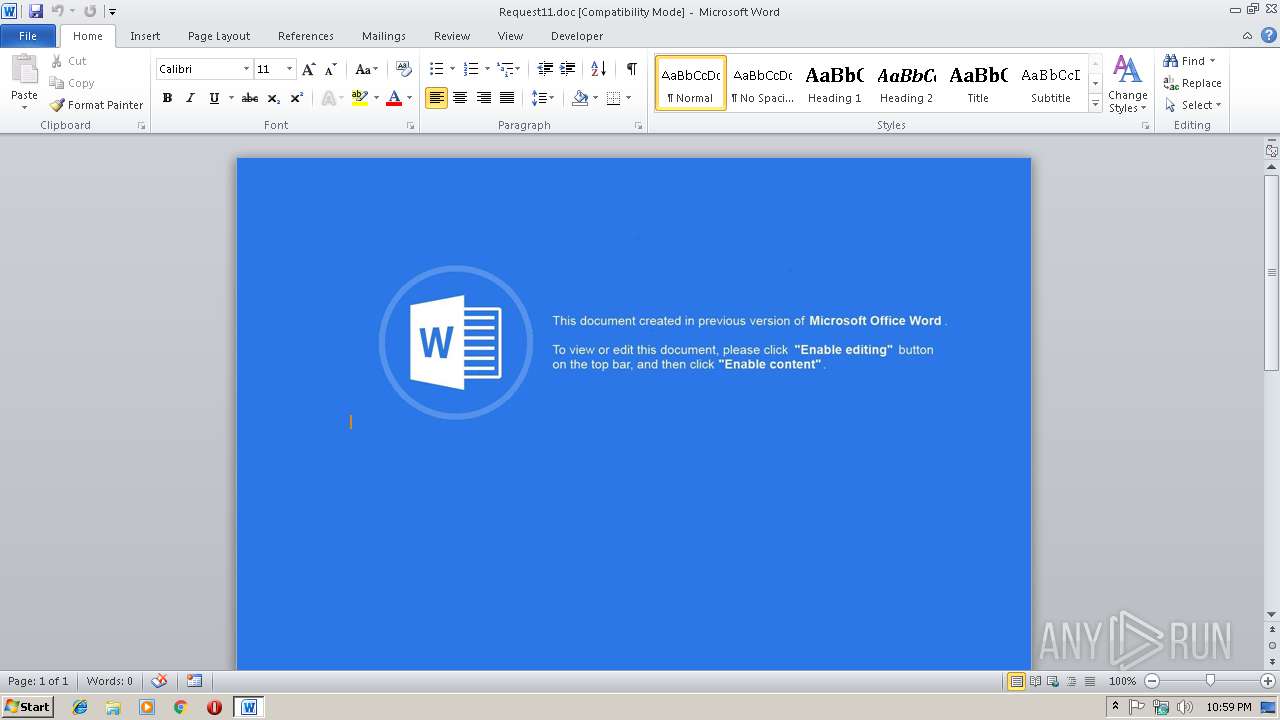
Task: Click the Paste clipboard icon
Action: [24, 71]
